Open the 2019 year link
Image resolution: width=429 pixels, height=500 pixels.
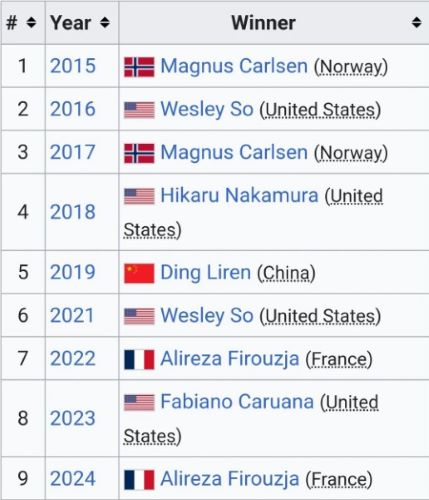[x=73, y=272]
